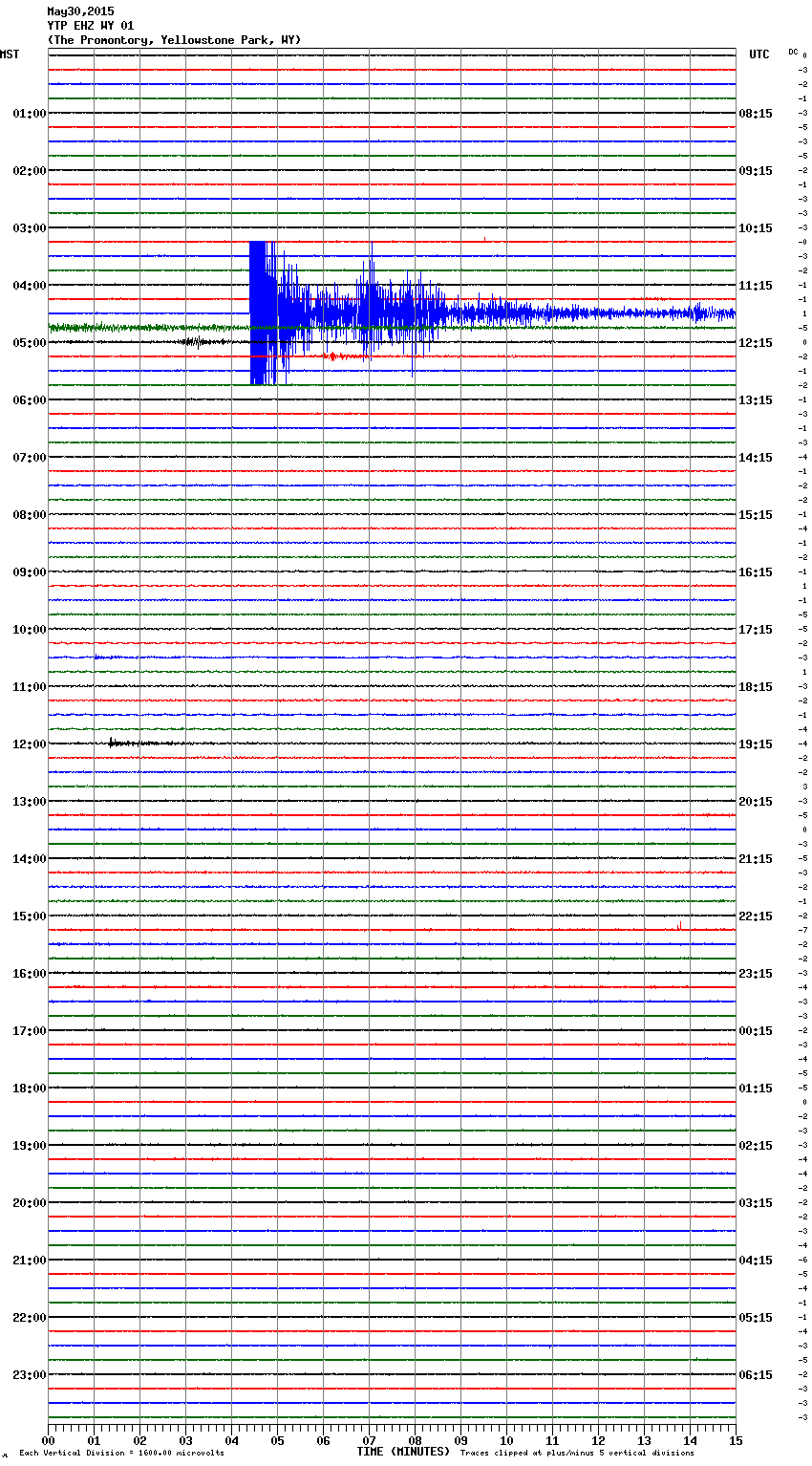Click the small black event on the 12:00 trace
The height and width of the screenshot is (1466, 812).
click(113, 743)
